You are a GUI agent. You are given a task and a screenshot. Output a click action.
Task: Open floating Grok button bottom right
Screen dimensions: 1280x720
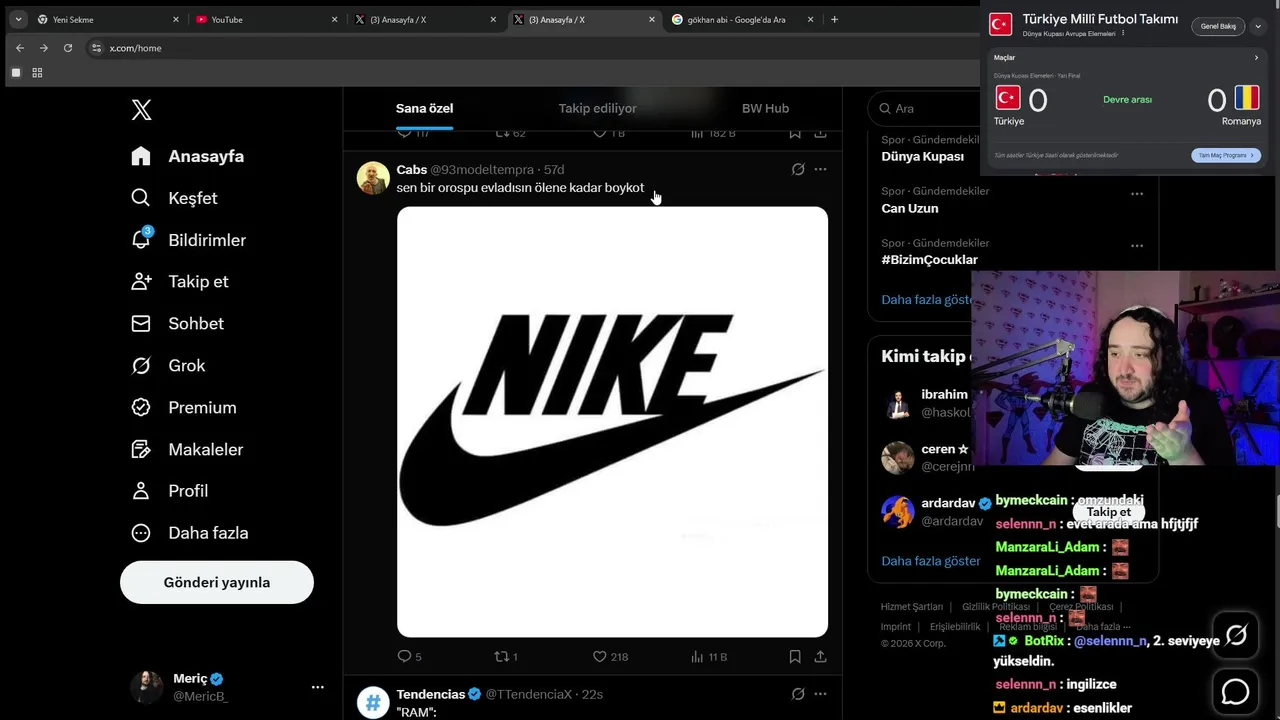coord(1236,636)
